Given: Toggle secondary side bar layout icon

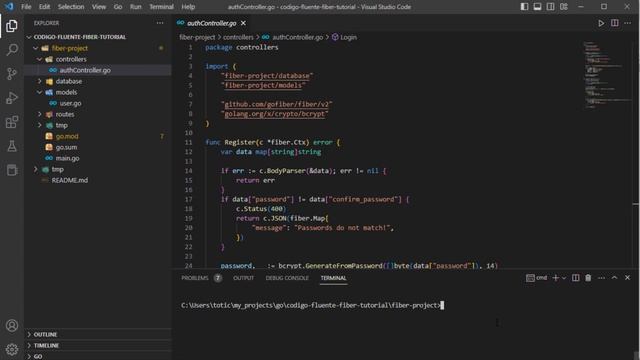Looking at the screenshot, I should point(551,7).
